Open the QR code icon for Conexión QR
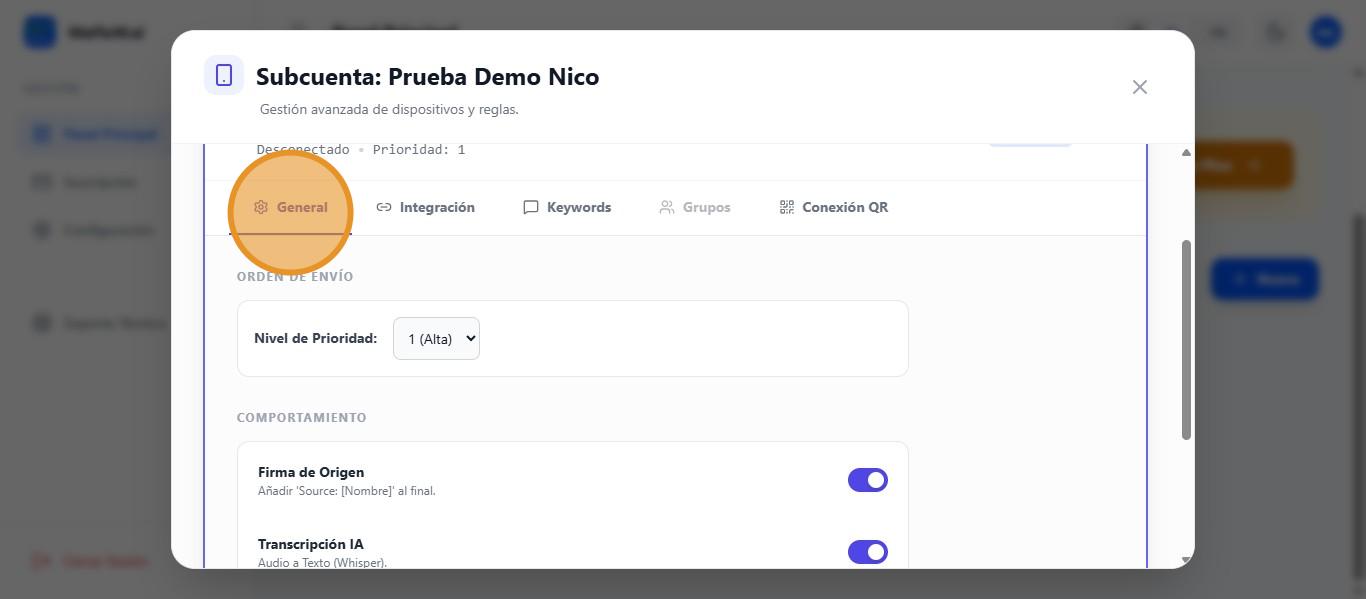Image resolution: width=1366 pixels, height=599 pixels. (x=787, y=207)
